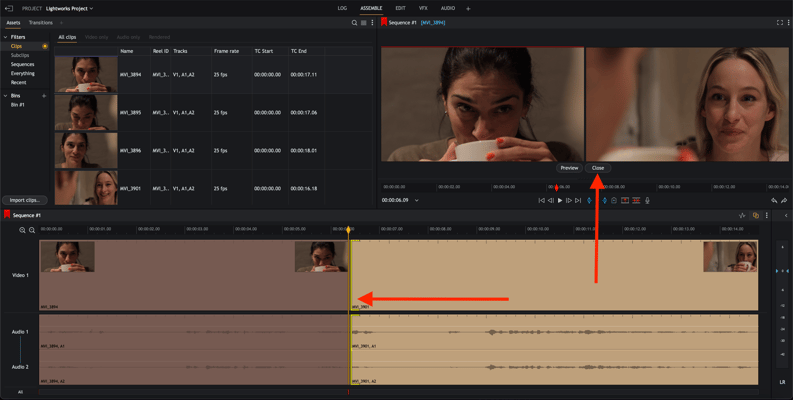
Task: Toggle the Video 1 track selection
Action: pos(20,275)
